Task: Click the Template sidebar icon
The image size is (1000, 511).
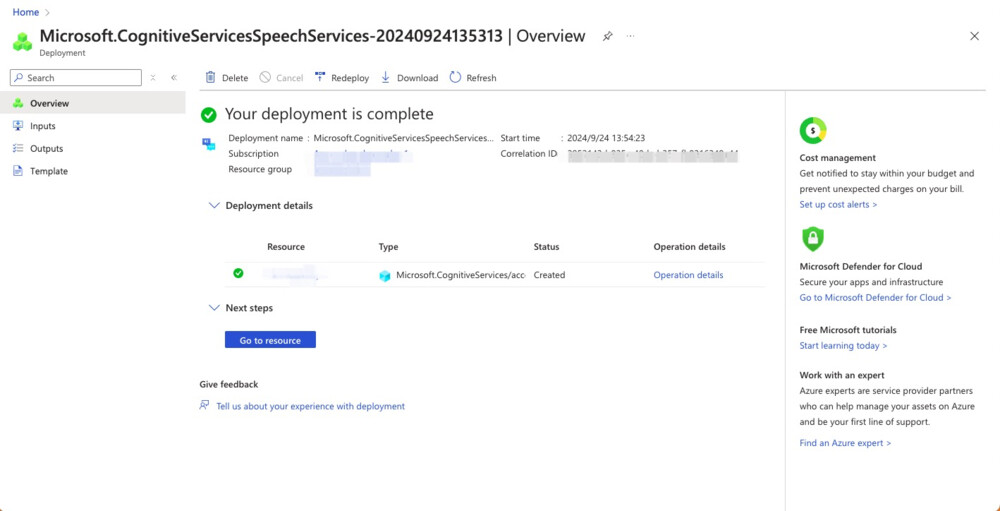Action: [18, 171]
